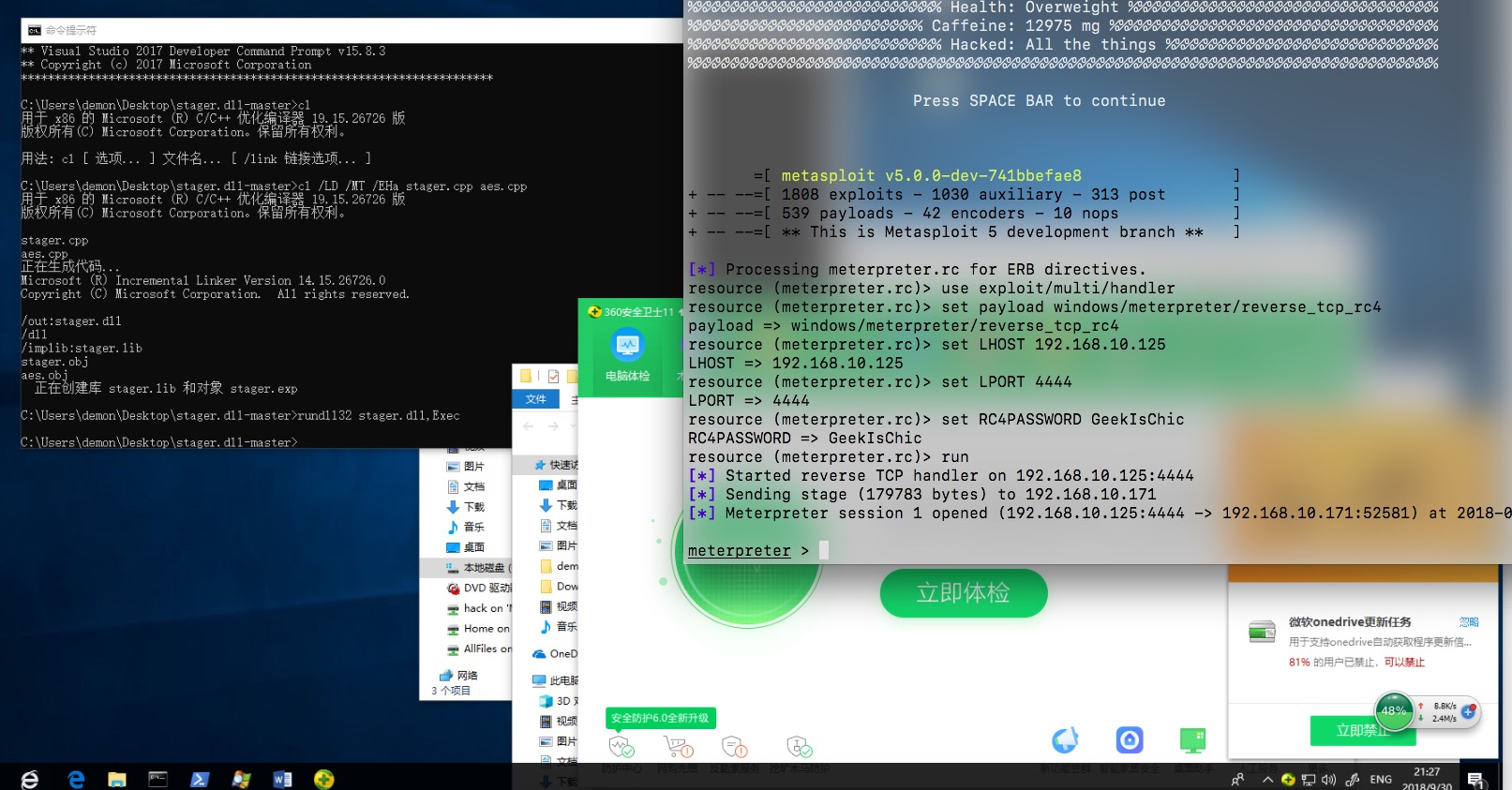Select 音乐 in the rear Explorer window
The width and height of the screenshot is (1512, 790).
(466, 527)
